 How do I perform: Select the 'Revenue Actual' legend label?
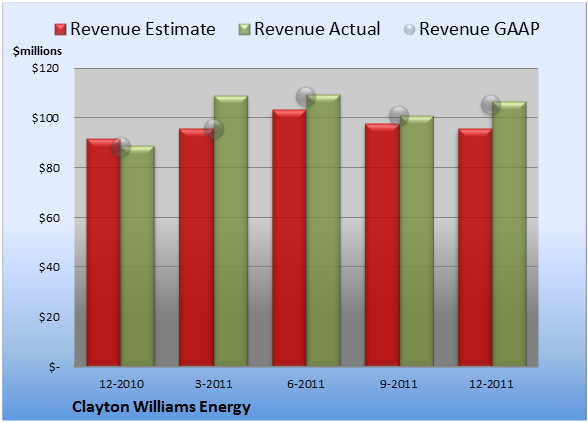tap(317, 29)
